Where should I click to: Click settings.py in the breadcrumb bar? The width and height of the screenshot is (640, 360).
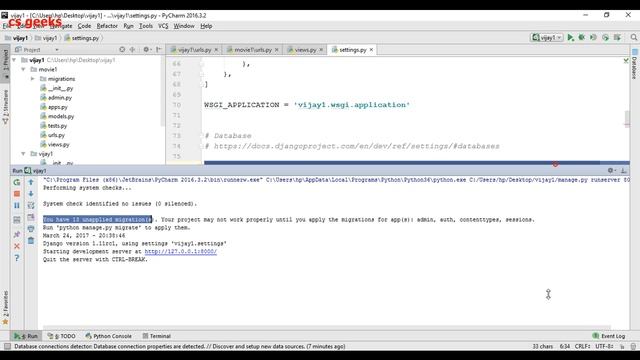pyautogui.click(x=82, y=38)
